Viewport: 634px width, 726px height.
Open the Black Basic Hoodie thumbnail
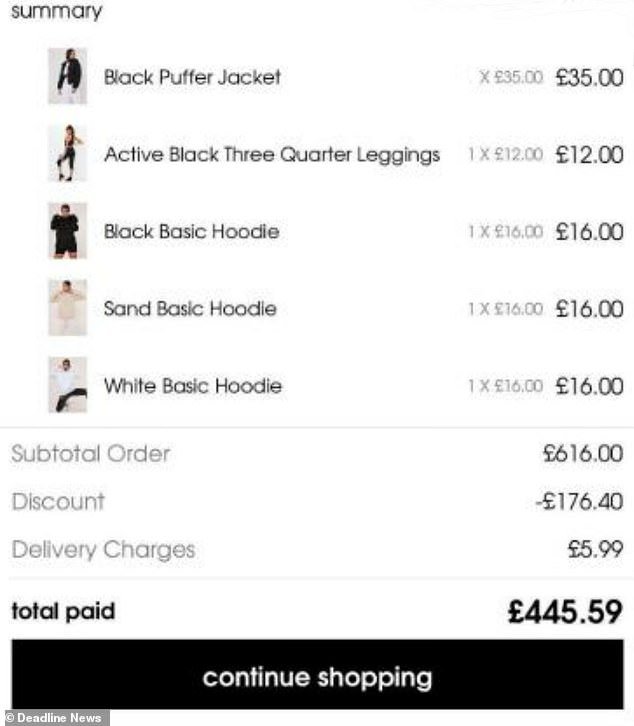point(68,231)
